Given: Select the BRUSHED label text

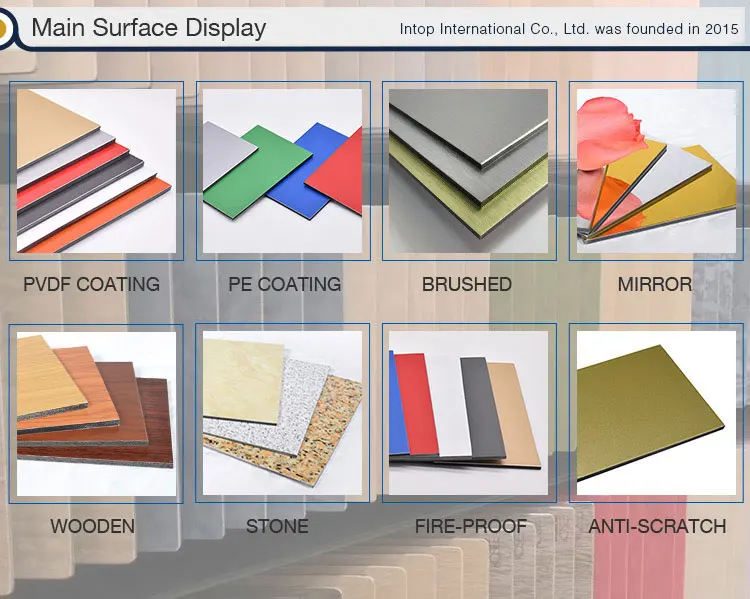Looking at the screenshot, I should pyautogui.click(x=466, y=284).
